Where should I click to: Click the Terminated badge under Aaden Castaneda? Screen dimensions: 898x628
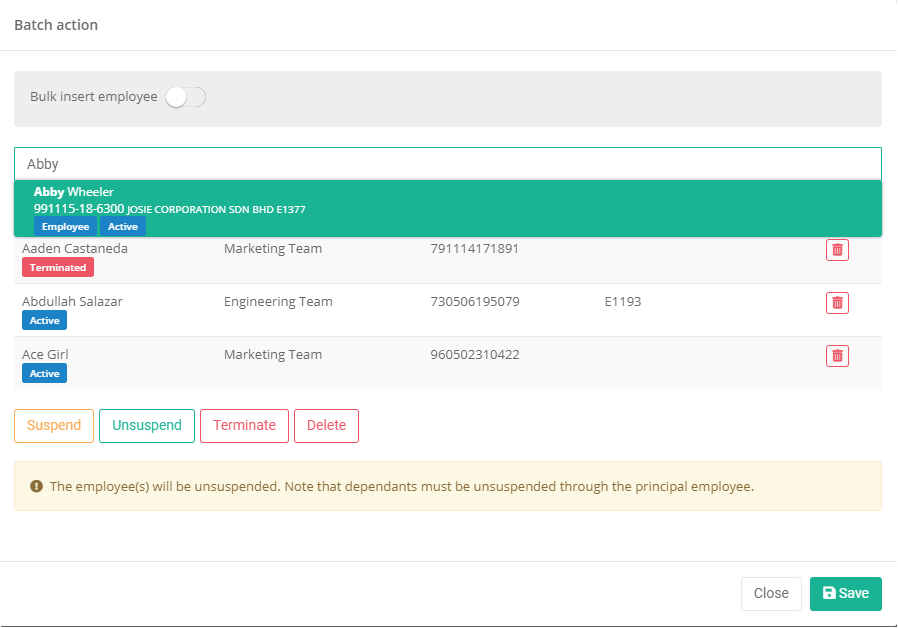point(58,268)
